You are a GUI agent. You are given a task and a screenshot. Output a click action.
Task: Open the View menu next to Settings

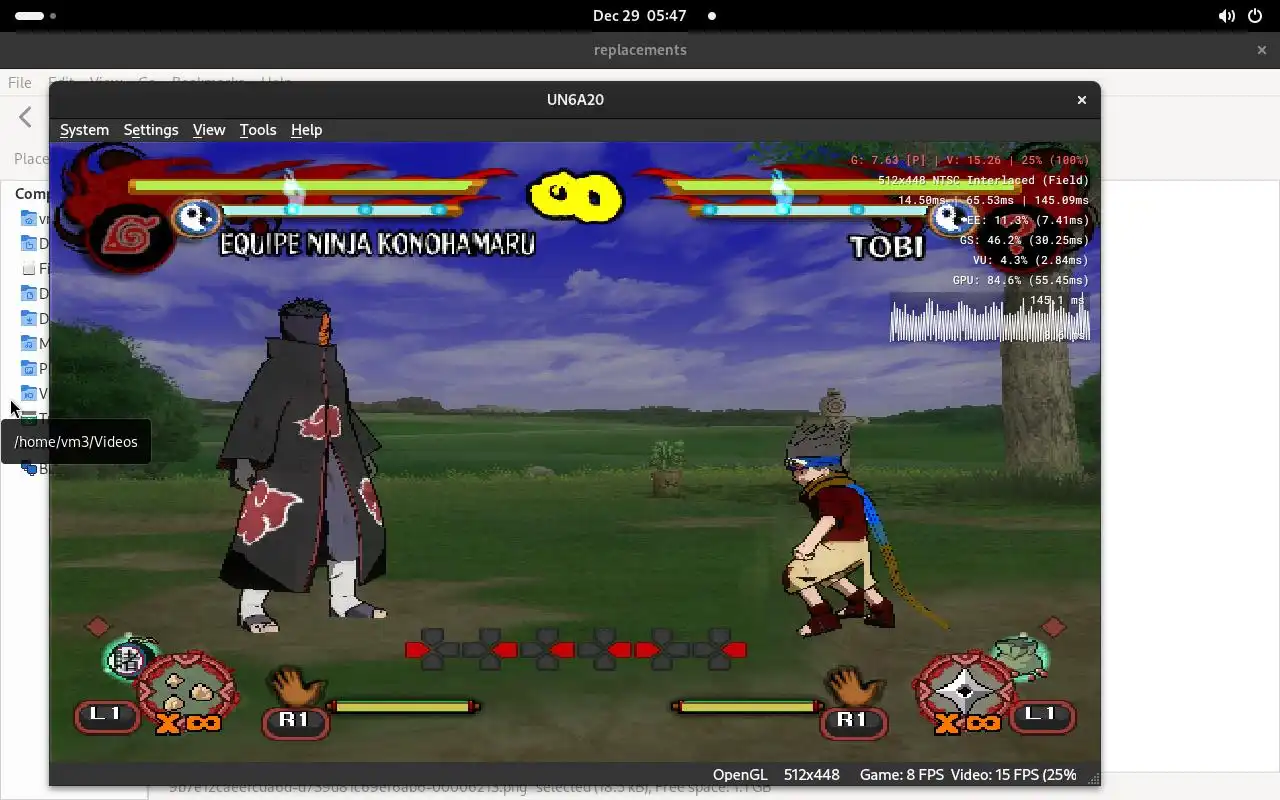[209, 130]
